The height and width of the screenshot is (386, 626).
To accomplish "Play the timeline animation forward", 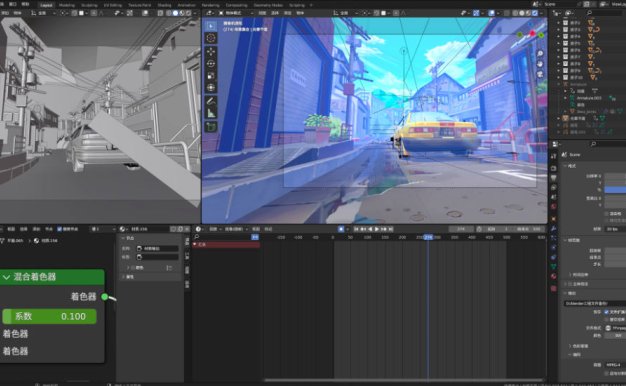I will (x=376, y=229).
